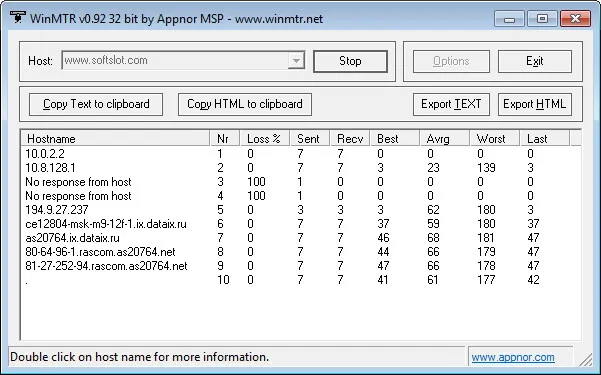601x375 pixels.
Task: Click the window resize grip corner
Action: pos(586,359)
